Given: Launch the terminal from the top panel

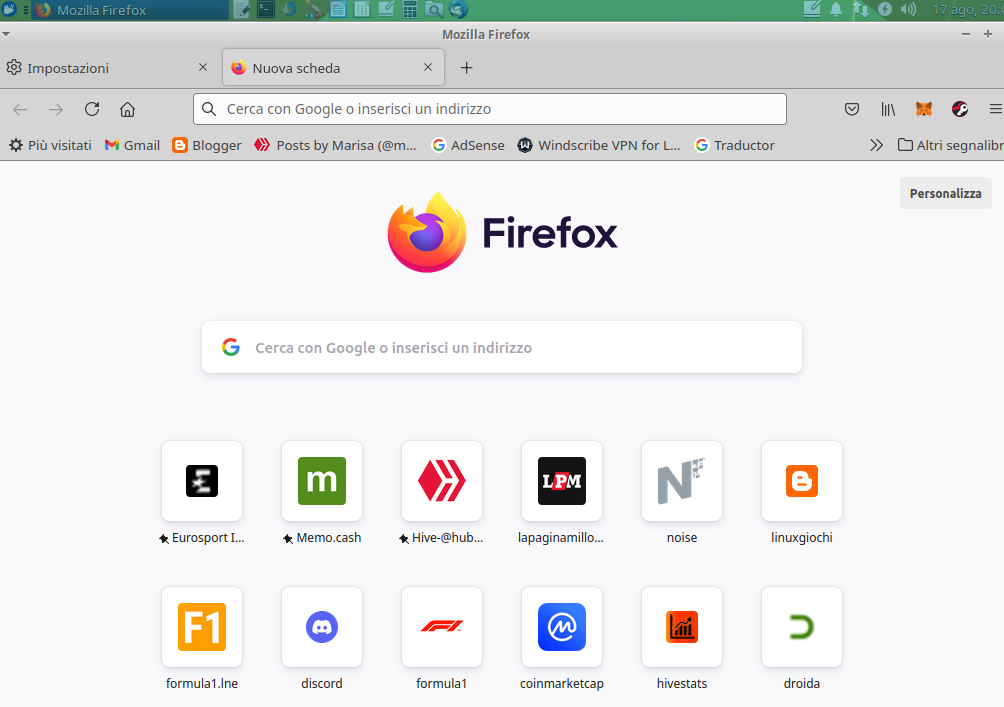Looking at the screenshot, I should [x=266, y=10].
